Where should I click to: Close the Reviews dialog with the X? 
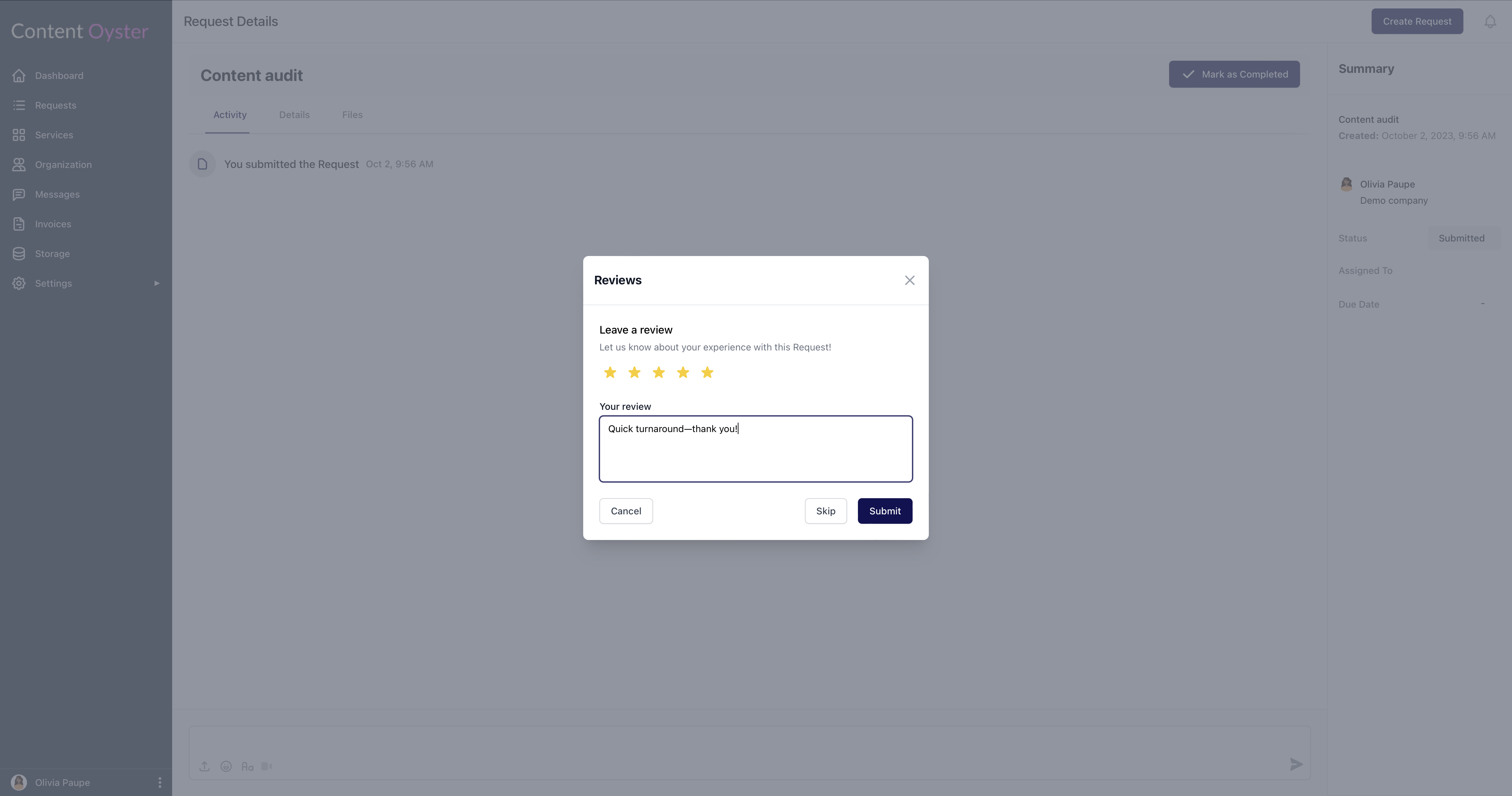(x=909, y=280)
